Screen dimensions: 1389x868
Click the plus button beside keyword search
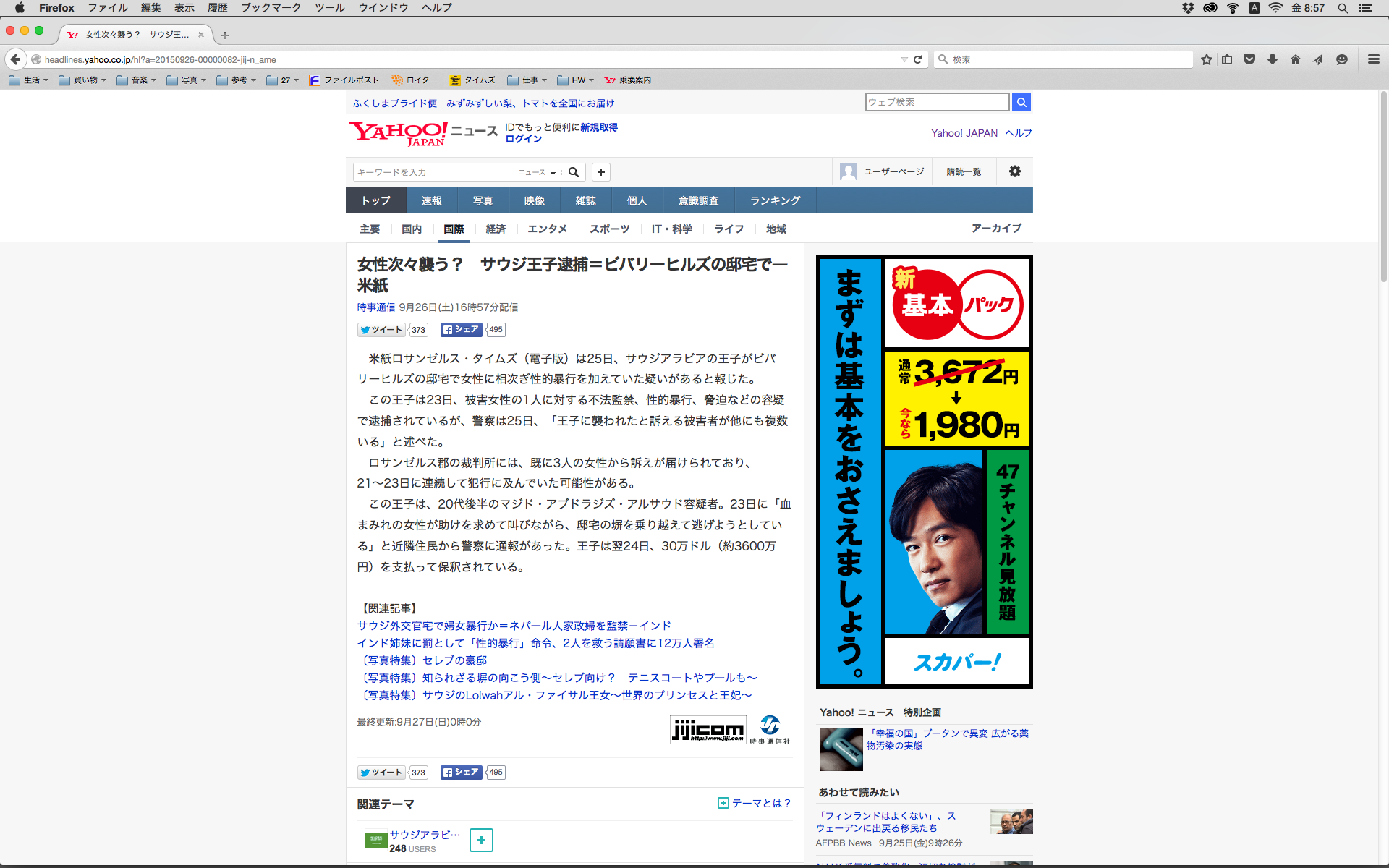pyautogui.click(x=600, y=172)
